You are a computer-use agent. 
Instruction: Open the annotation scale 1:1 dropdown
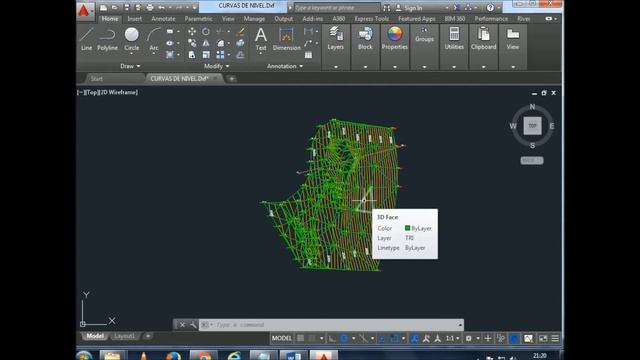point(452,338)
